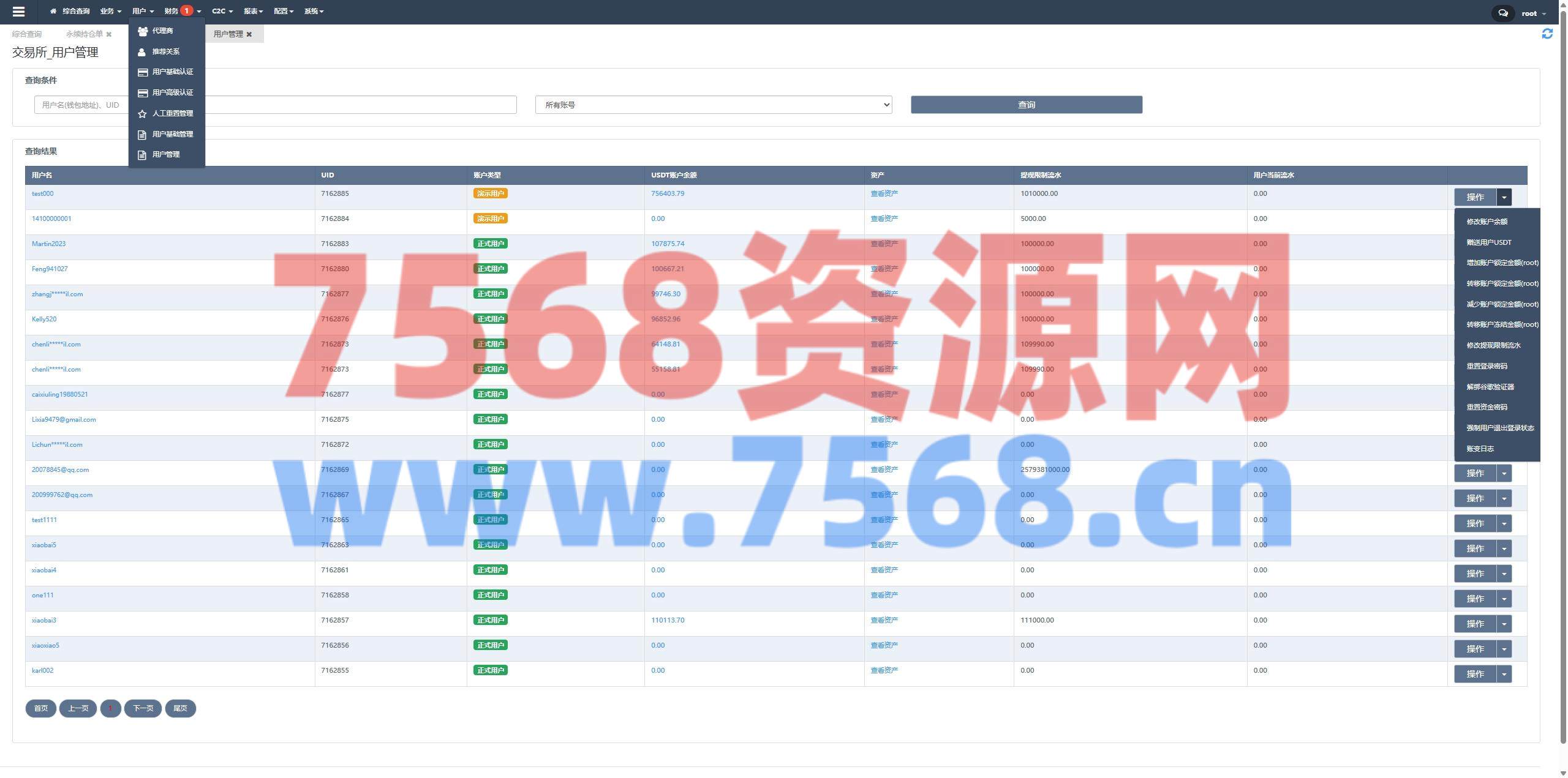Go to 下一页 in pagination
This screenshot has height=778, width=1568.
click(x=143, y=708)
